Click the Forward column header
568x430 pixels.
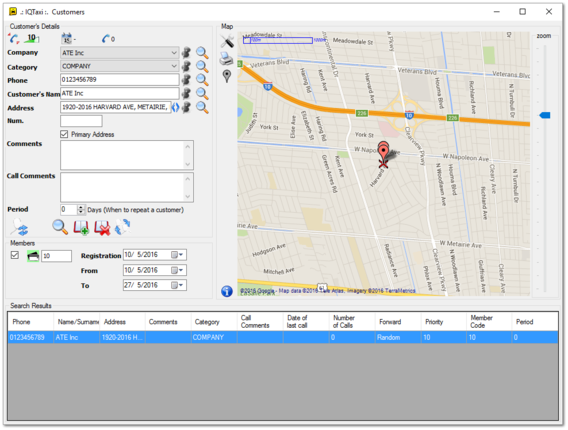pos(398,322)
